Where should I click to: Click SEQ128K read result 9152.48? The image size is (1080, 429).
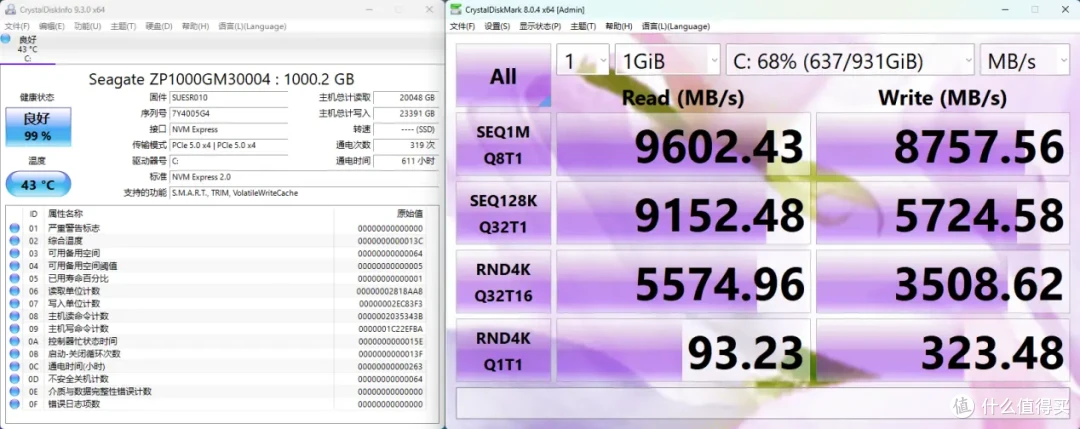683,213
